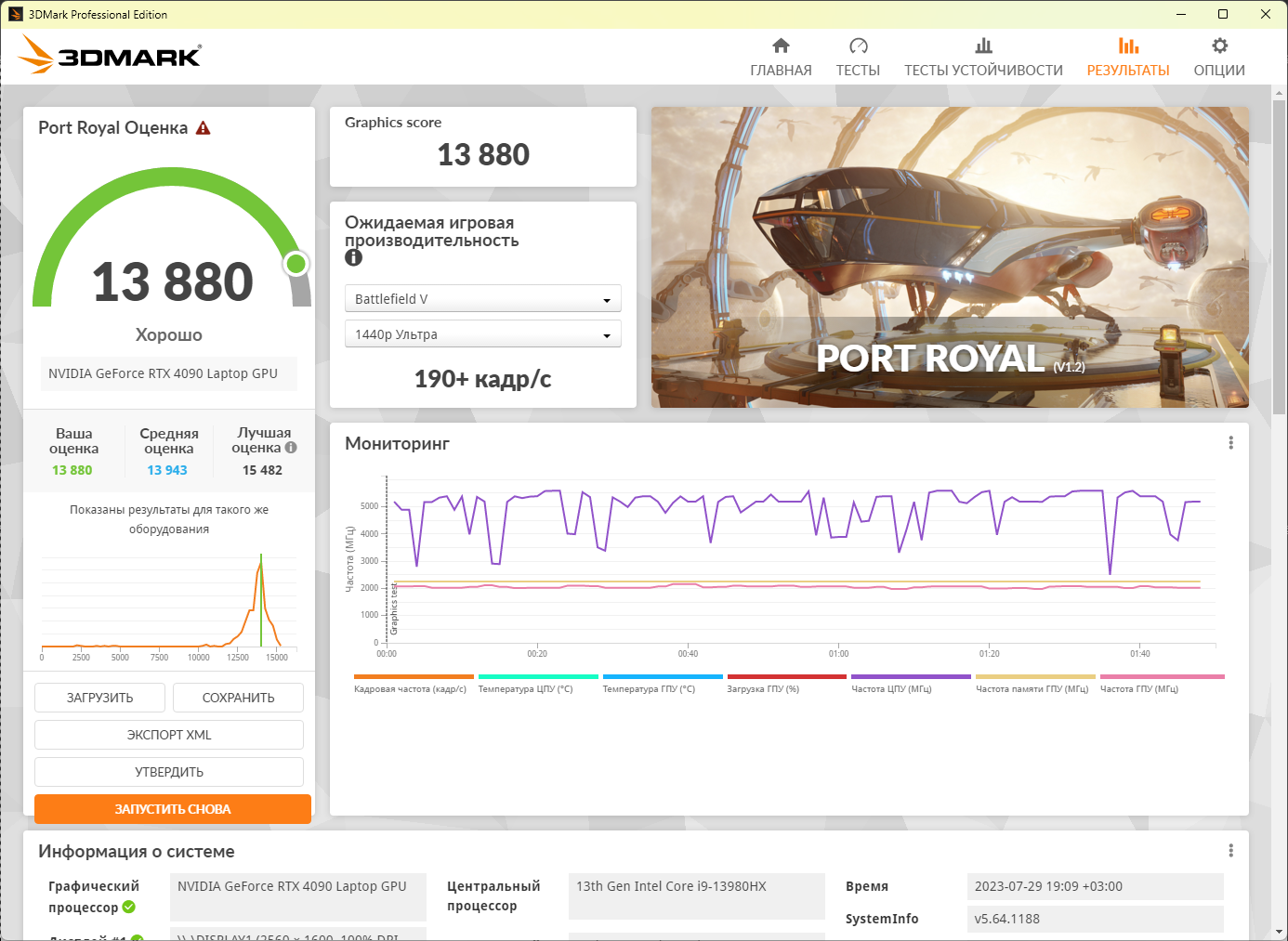Click the Port Royal benchmark preview image
Image resolution: width=1288 pixels, height=941 pixels.
[x=950, y=257]
